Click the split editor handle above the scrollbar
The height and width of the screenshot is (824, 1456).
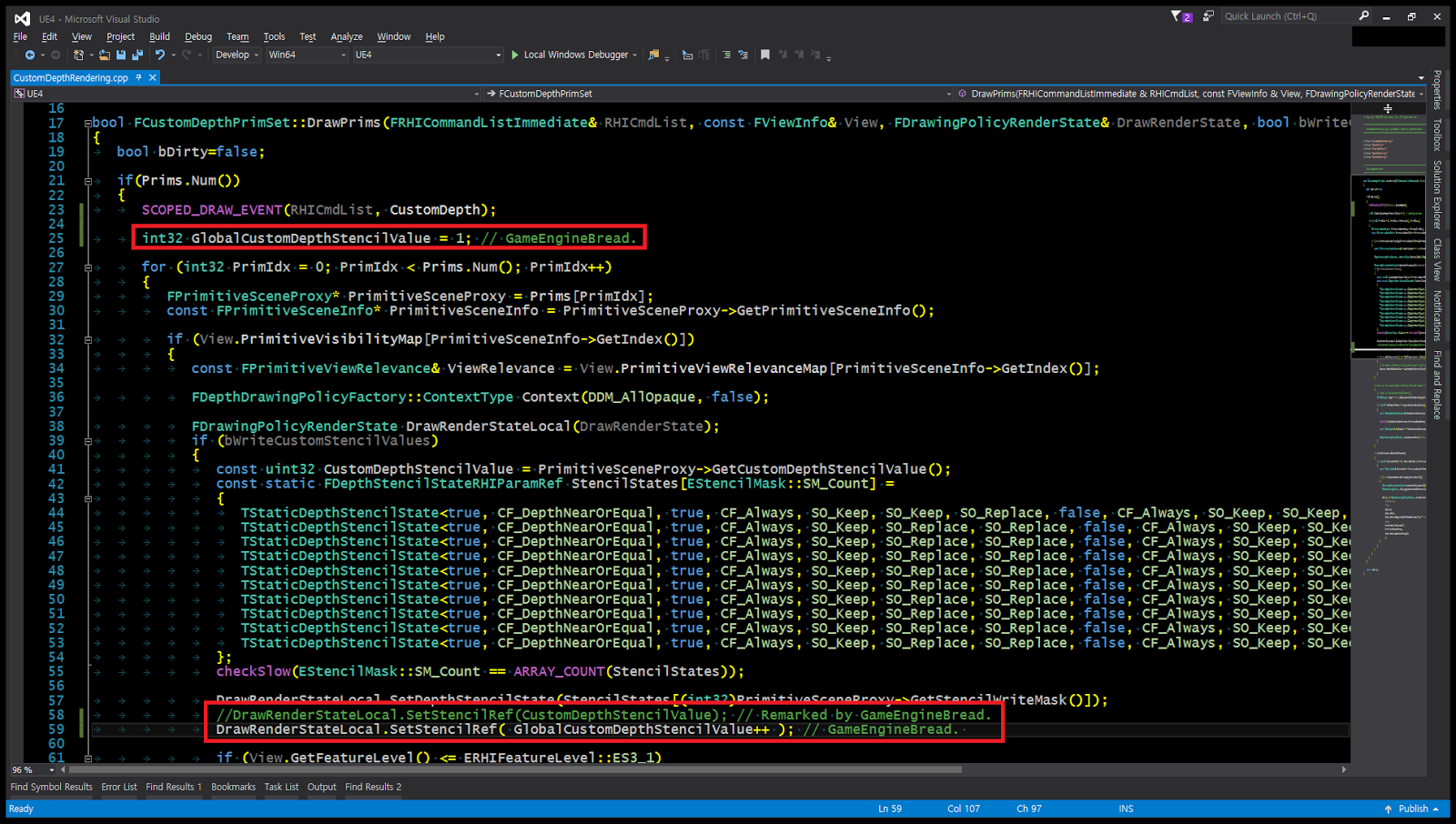1388,108
